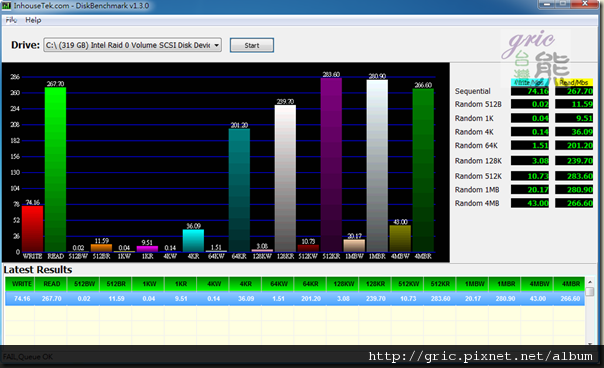Screen dimensions: 604x368
Task: Select Random 128K write value 3.08
Action: click(530, 161)
